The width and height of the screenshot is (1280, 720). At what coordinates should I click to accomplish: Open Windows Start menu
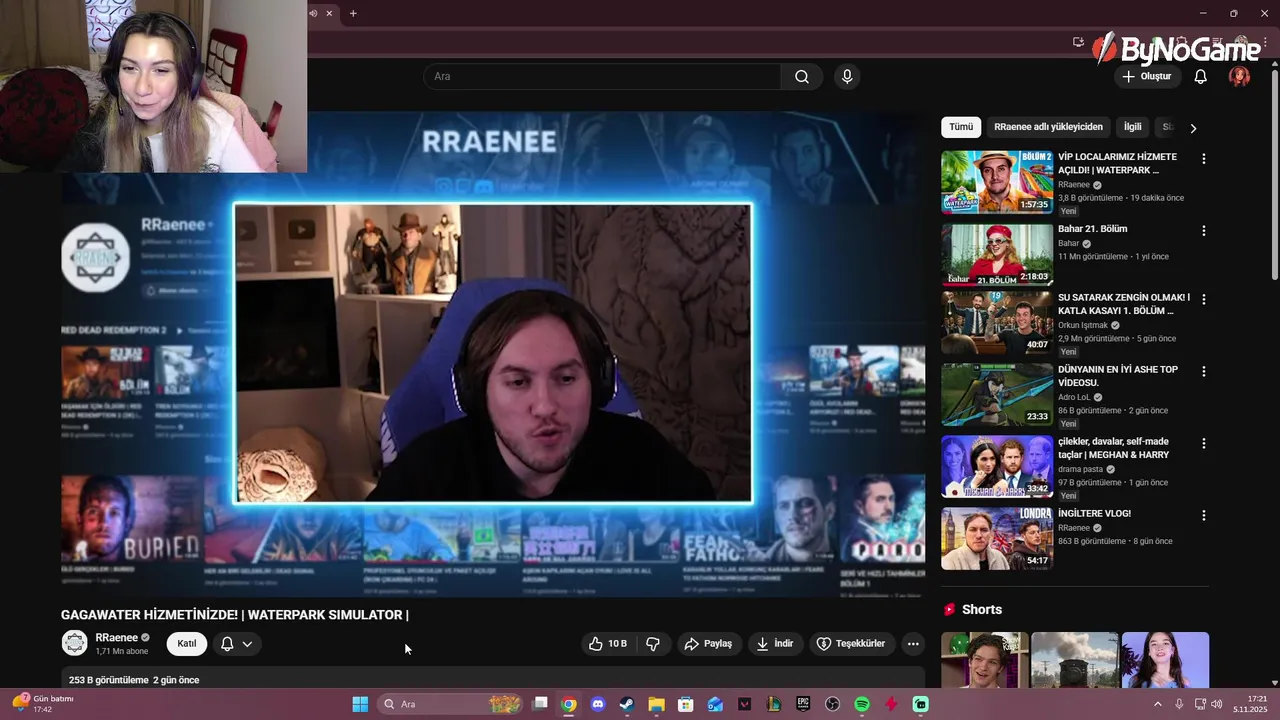(360, 704)
